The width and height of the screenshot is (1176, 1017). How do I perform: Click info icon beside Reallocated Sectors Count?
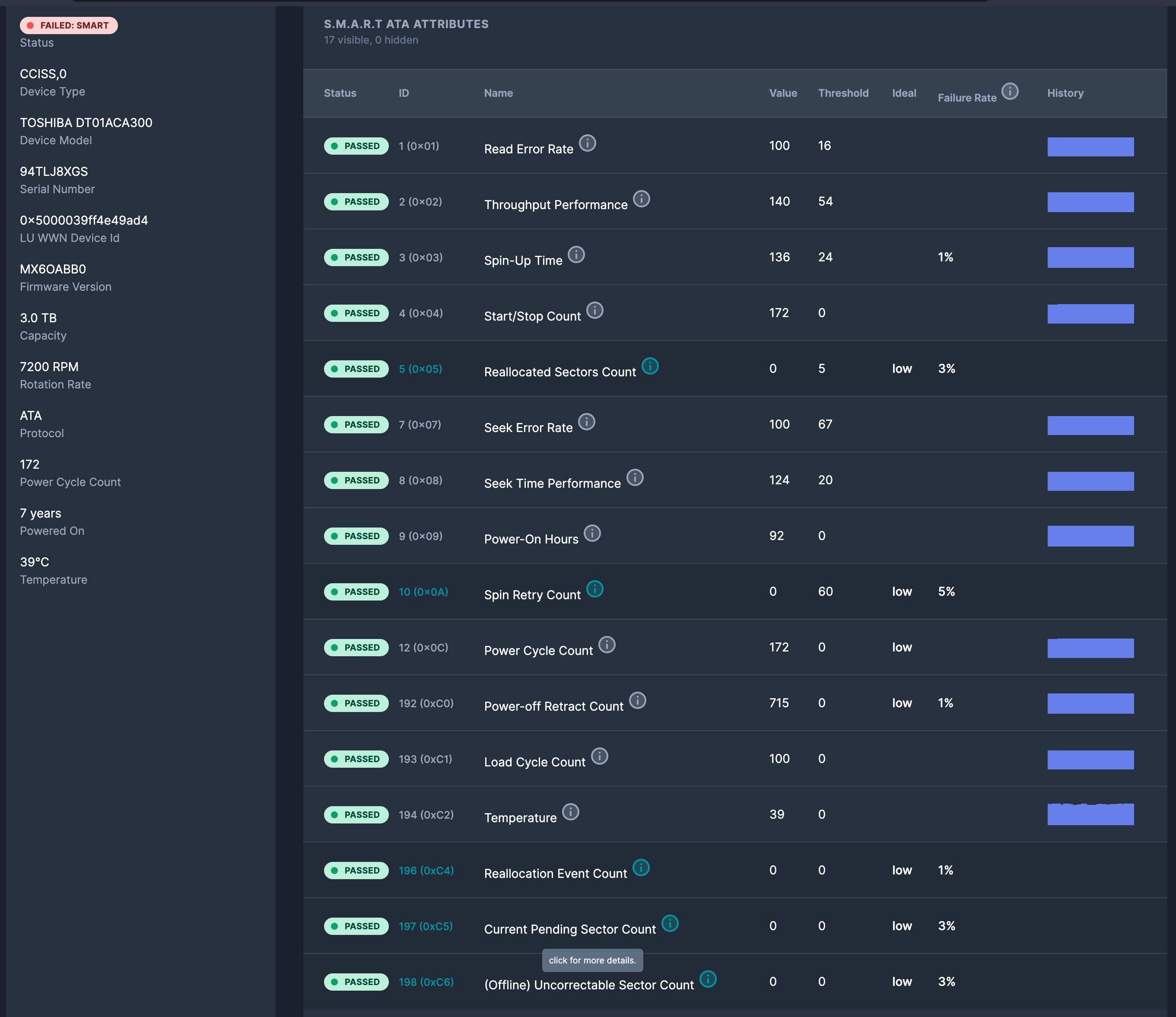point(650,366)
